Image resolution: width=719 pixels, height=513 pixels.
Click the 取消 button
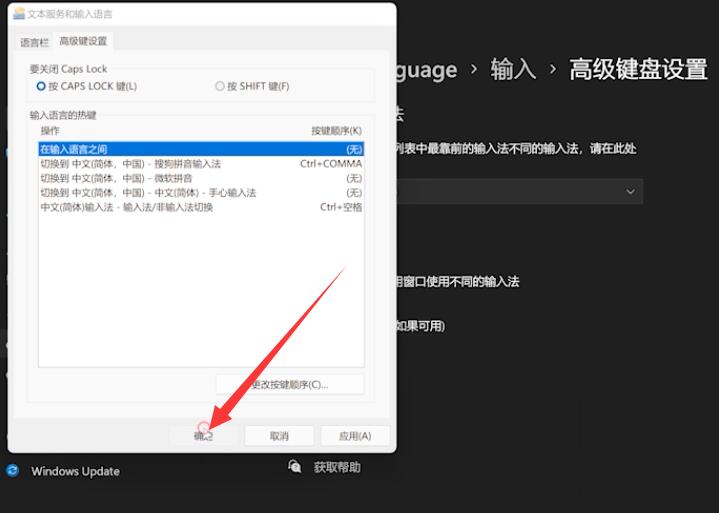(x=279, y=436)
